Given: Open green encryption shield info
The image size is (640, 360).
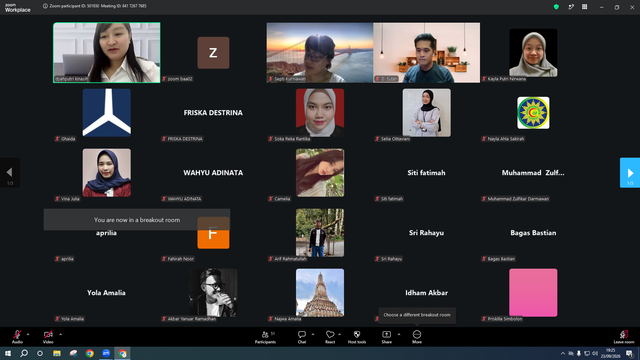Looking at the screenshot, I should 556,7.
